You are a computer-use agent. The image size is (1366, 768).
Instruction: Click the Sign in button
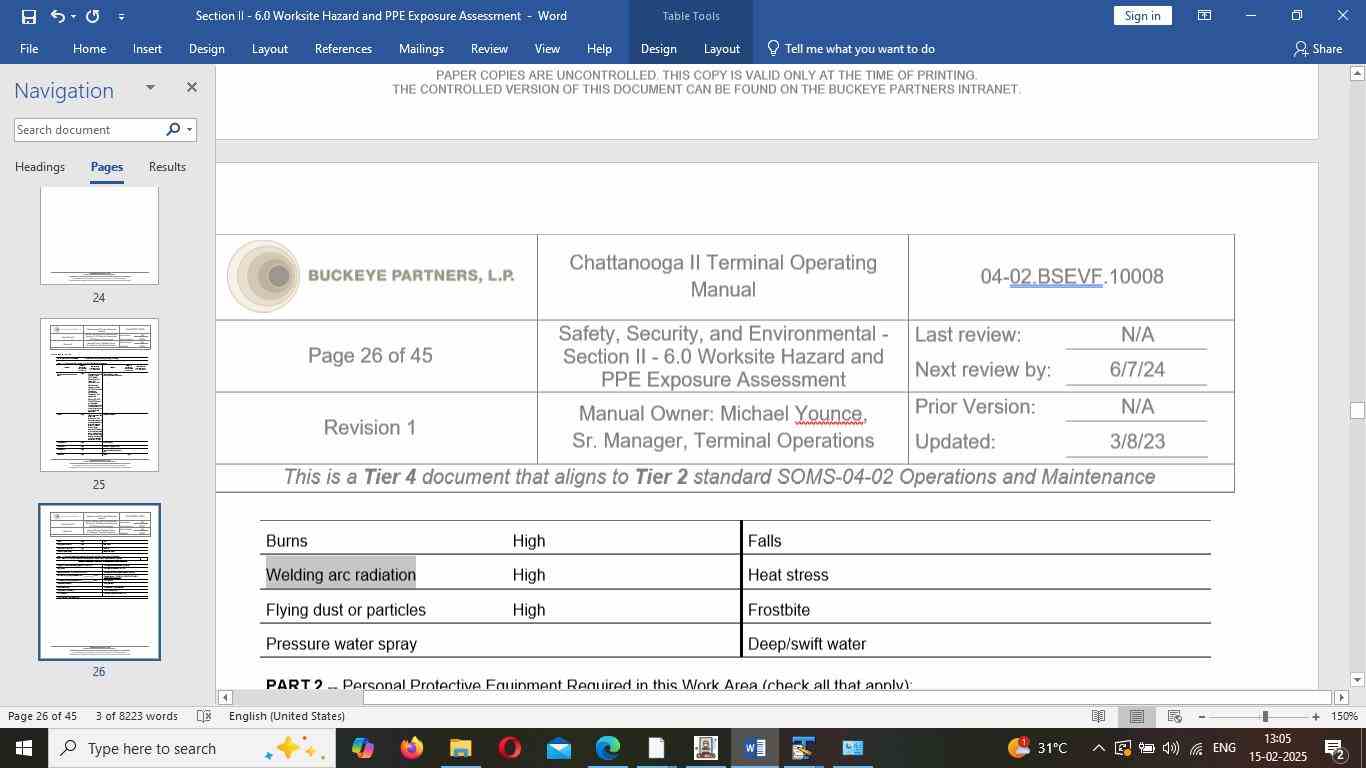(x=1142, y=15)
